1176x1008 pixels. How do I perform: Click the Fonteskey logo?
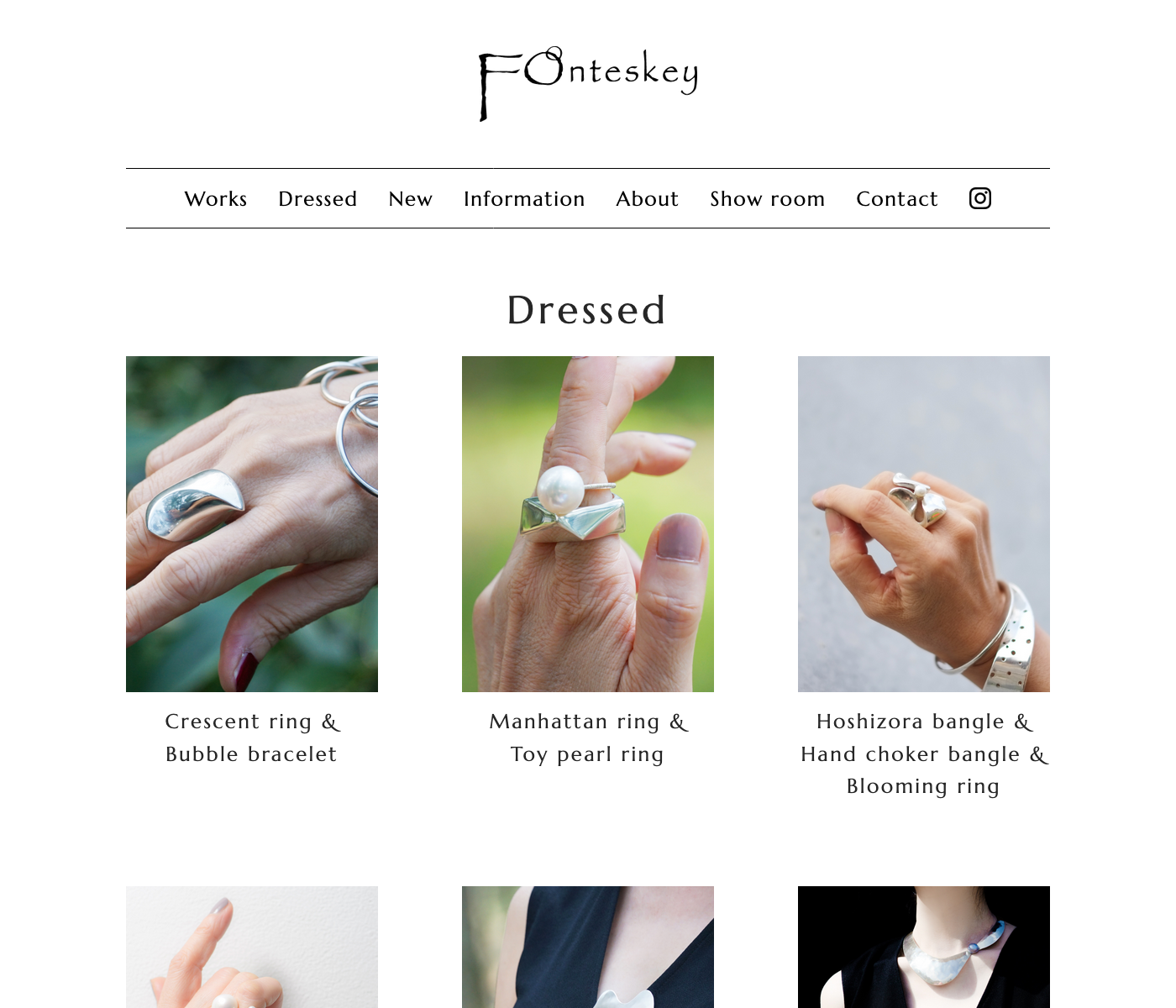(x=588, y=83)
